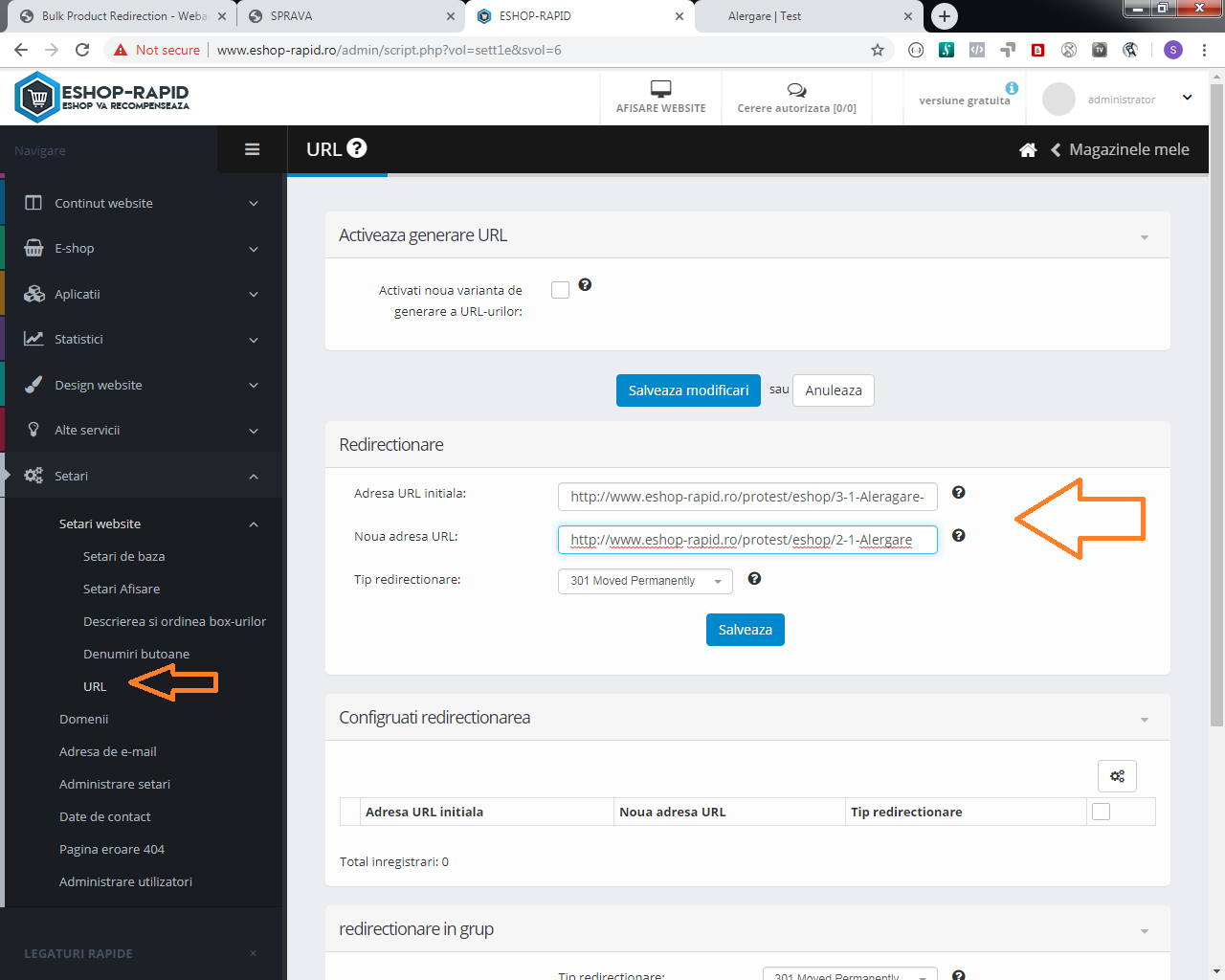Expand Aplicatii menu chevron
This screenshot has height=980, width=1225.
(x=254, y=294)
